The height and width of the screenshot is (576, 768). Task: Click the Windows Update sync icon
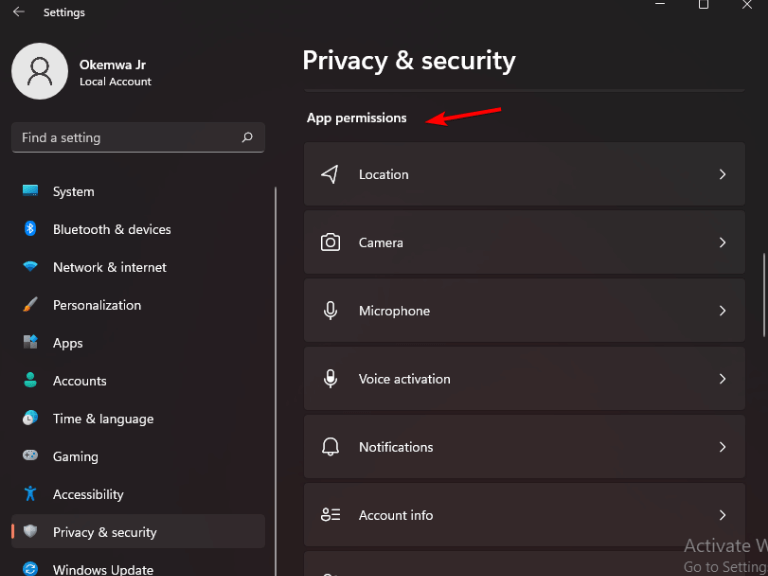coord(30,569)
